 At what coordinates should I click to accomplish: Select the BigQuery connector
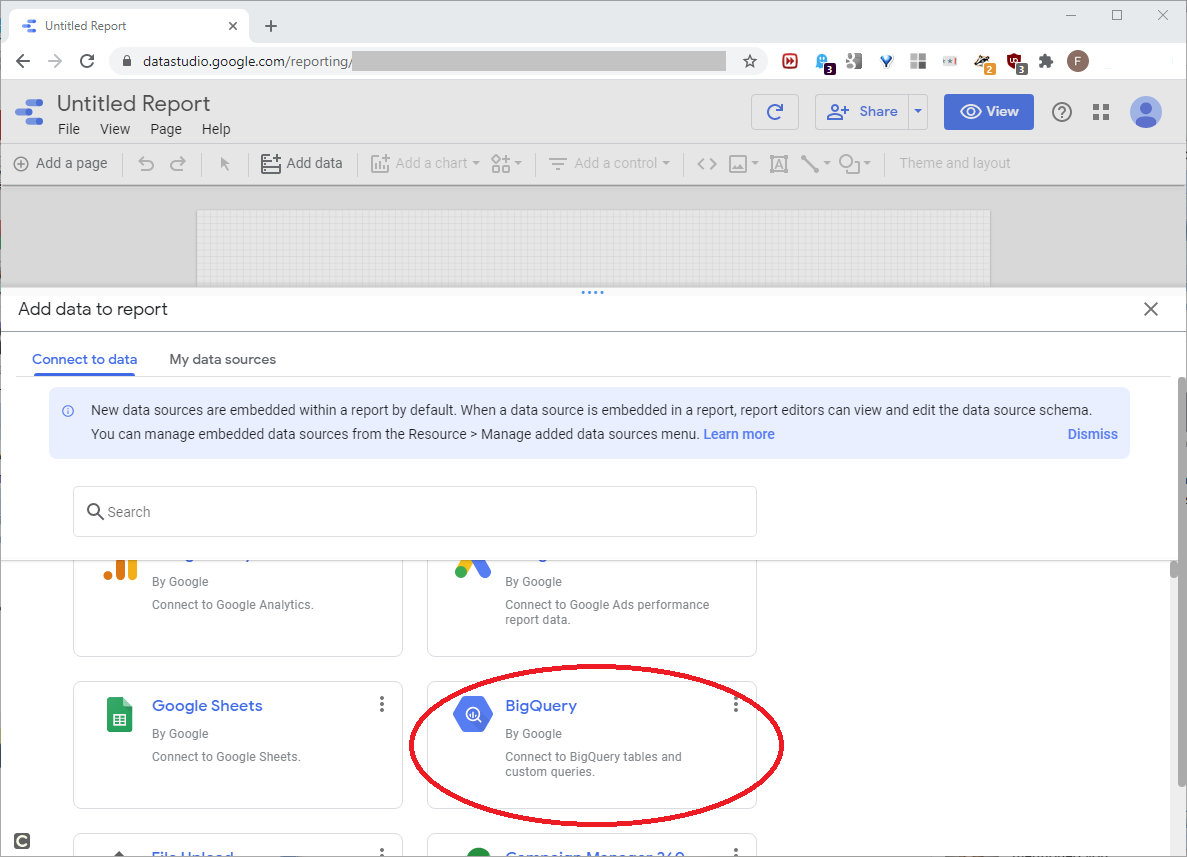coord(591,745)
